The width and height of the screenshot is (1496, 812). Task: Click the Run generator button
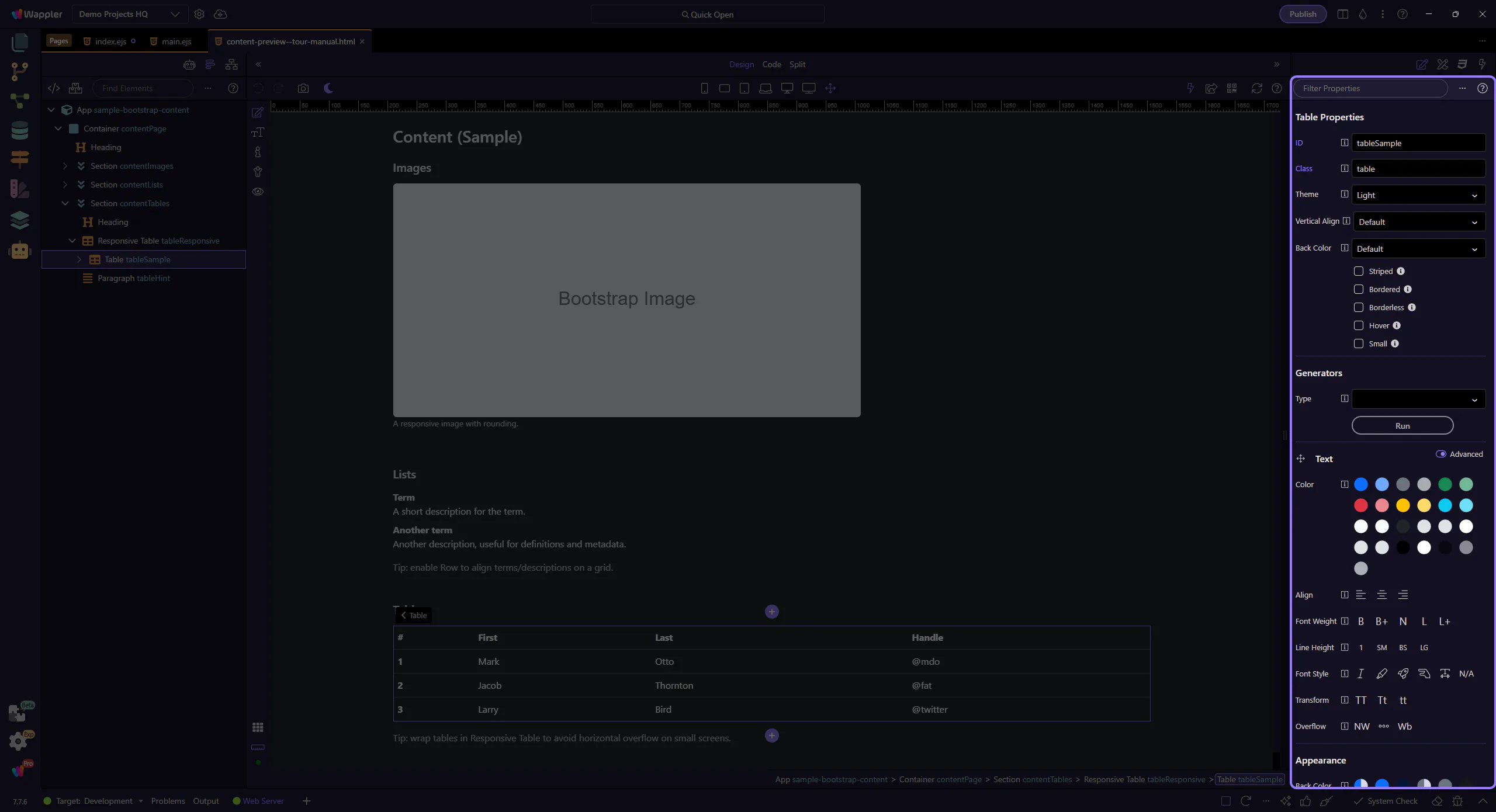(x=1402, y=426)
